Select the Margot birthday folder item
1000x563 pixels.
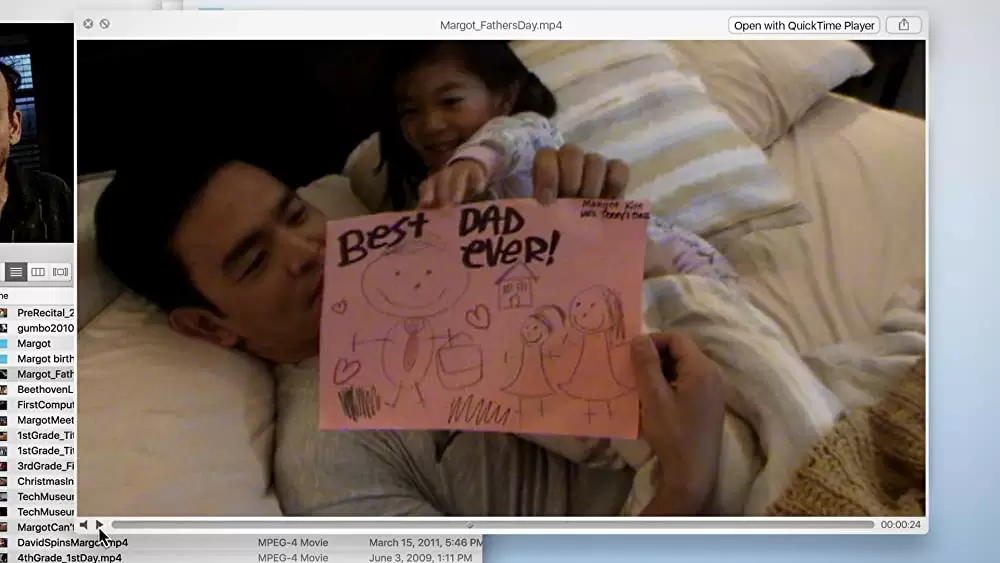[45, 359]
